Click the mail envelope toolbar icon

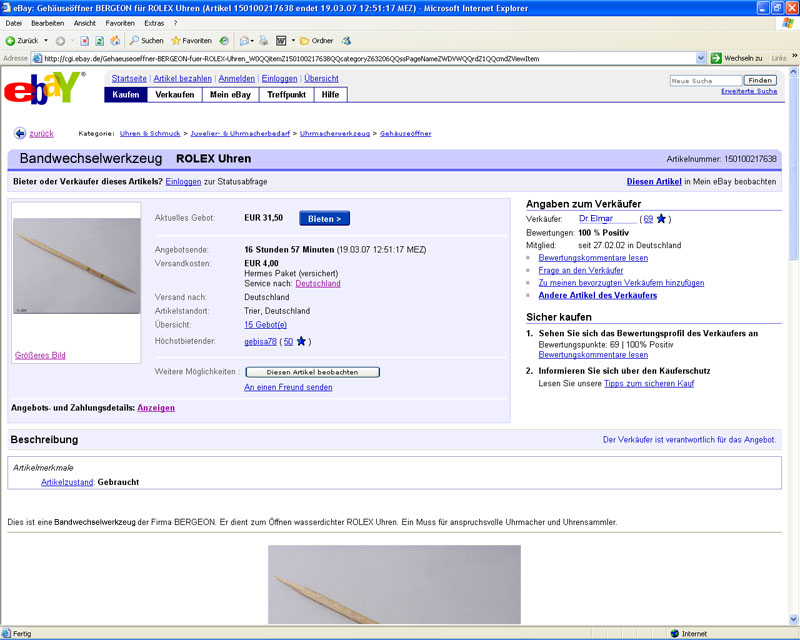coord(244,41)
